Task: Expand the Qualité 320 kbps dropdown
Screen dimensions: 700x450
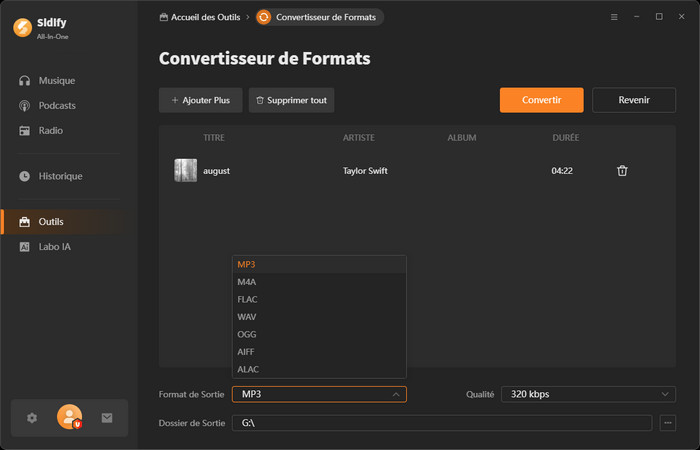Action: [x=587, y=394]
